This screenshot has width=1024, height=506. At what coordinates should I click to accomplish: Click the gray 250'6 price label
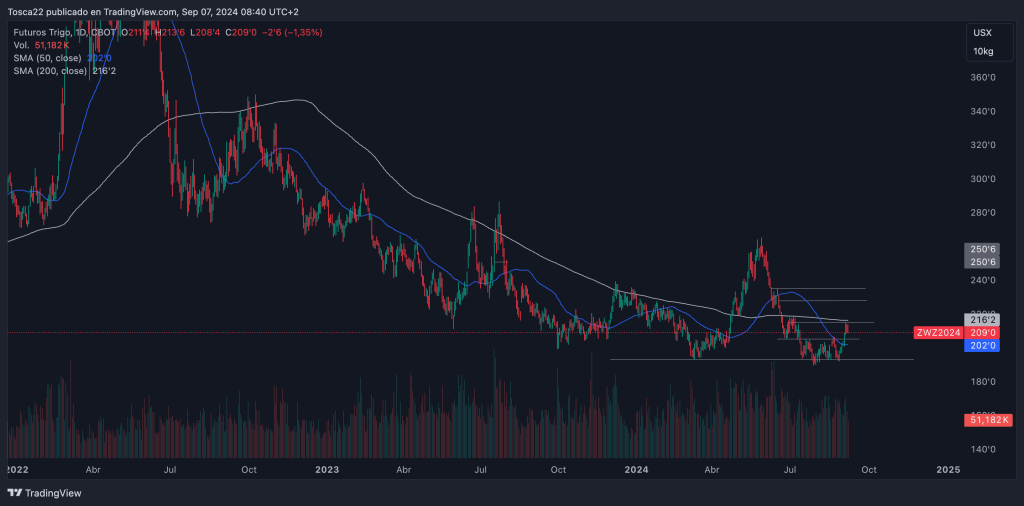click(983, 249)
